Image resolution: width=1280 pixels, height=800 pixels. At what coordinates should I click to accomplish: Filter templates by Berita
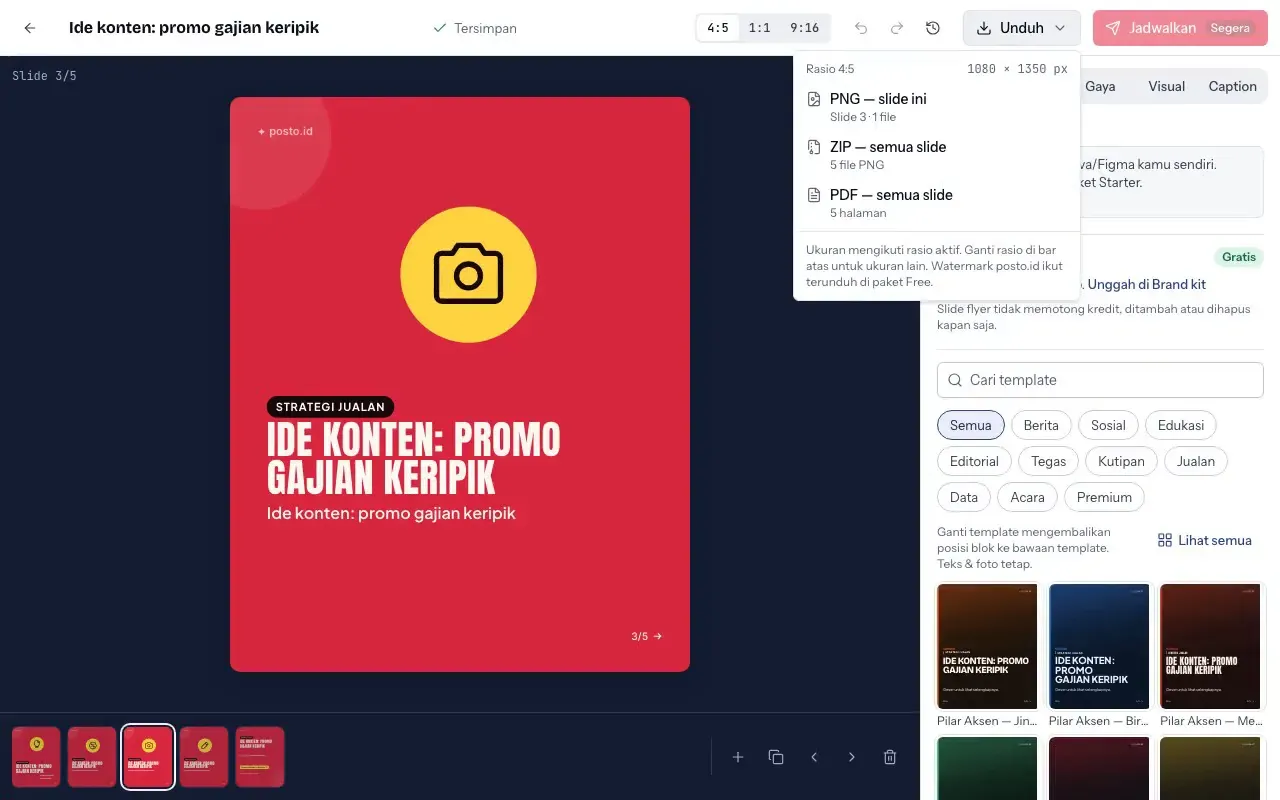pyautogui.click(x=1041, y=425)
